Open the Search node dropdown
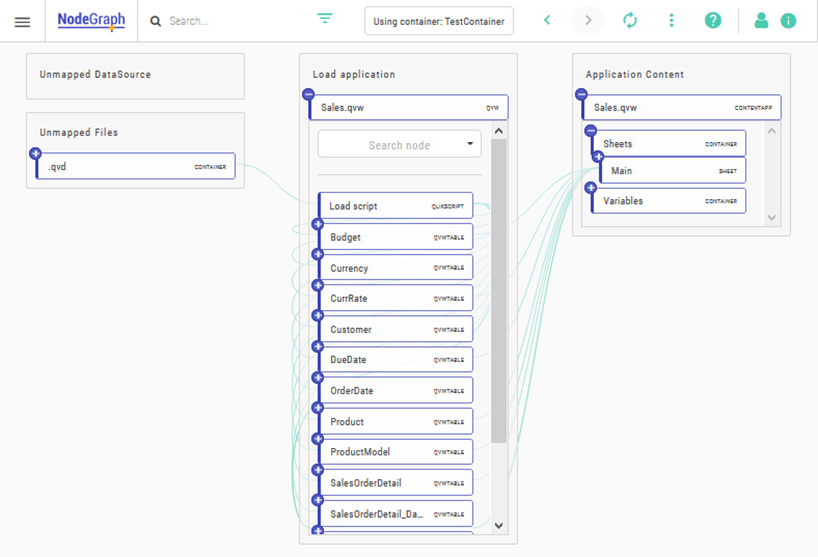 click(x=399, y=144)
